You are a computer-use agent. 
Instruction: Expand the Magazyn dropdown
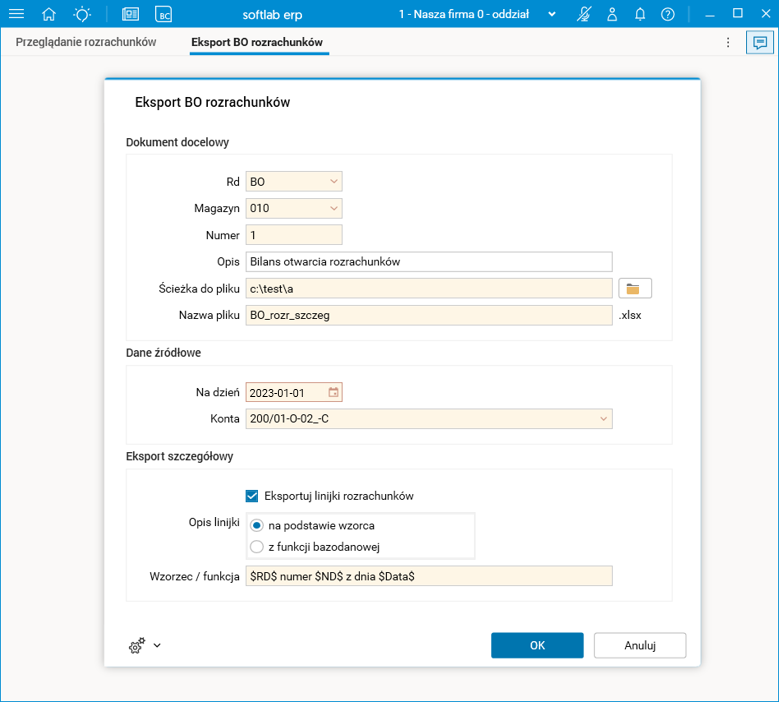(x=333, y=209)
